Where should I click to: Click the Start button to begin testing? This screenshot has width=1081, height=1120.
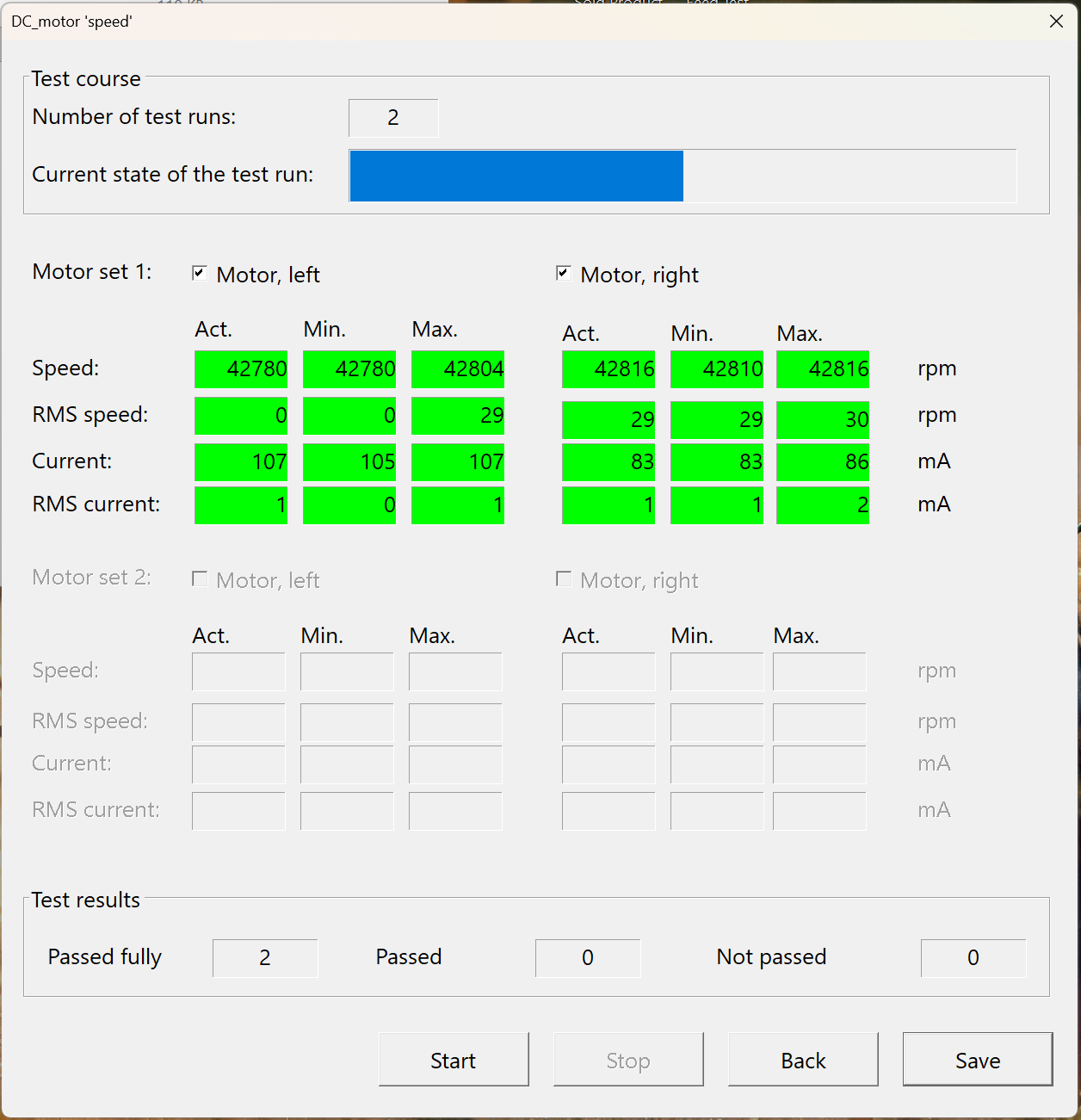click(454, 1060)
